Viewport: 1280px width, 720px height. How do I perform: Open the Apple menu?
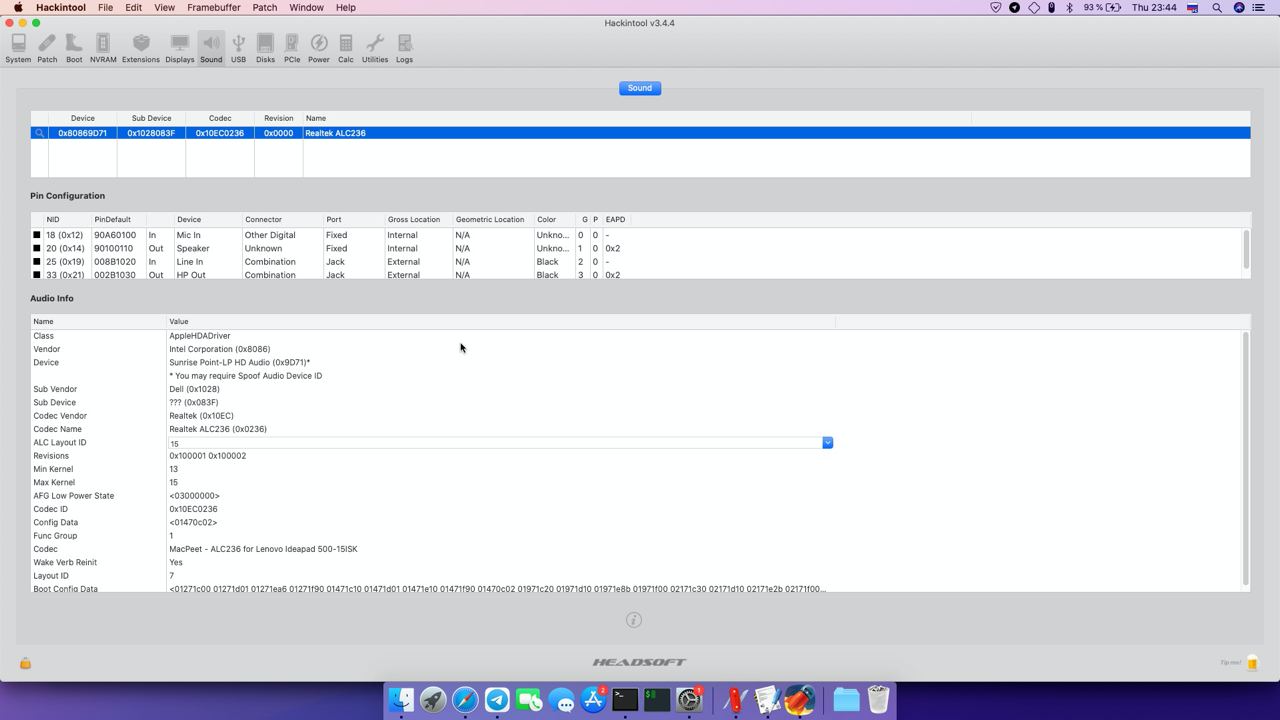click(18, 7)
